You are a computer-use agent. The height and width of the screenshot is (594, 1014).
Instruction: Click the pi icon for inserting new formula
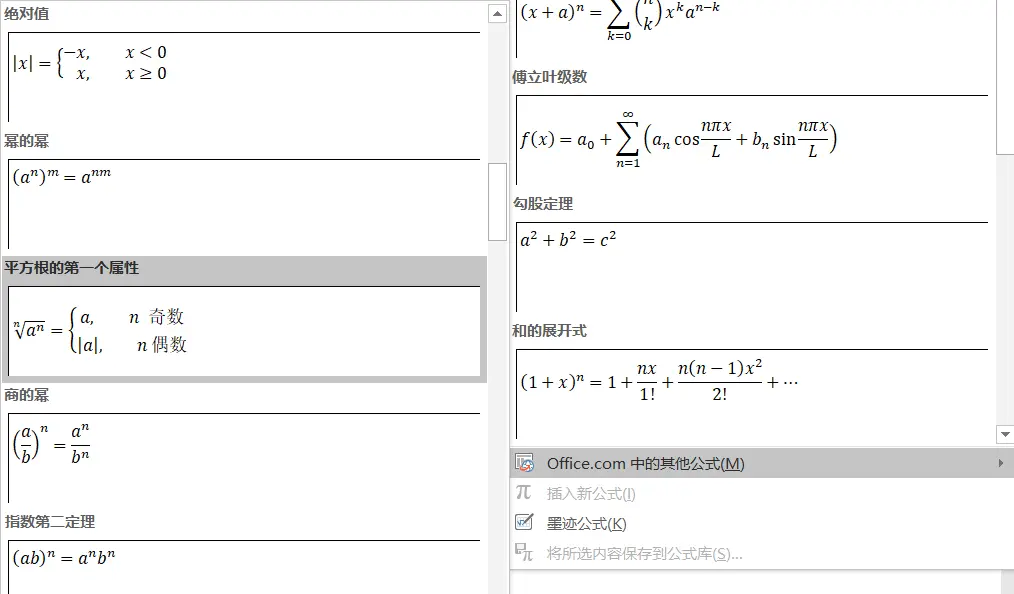(524, 493)
